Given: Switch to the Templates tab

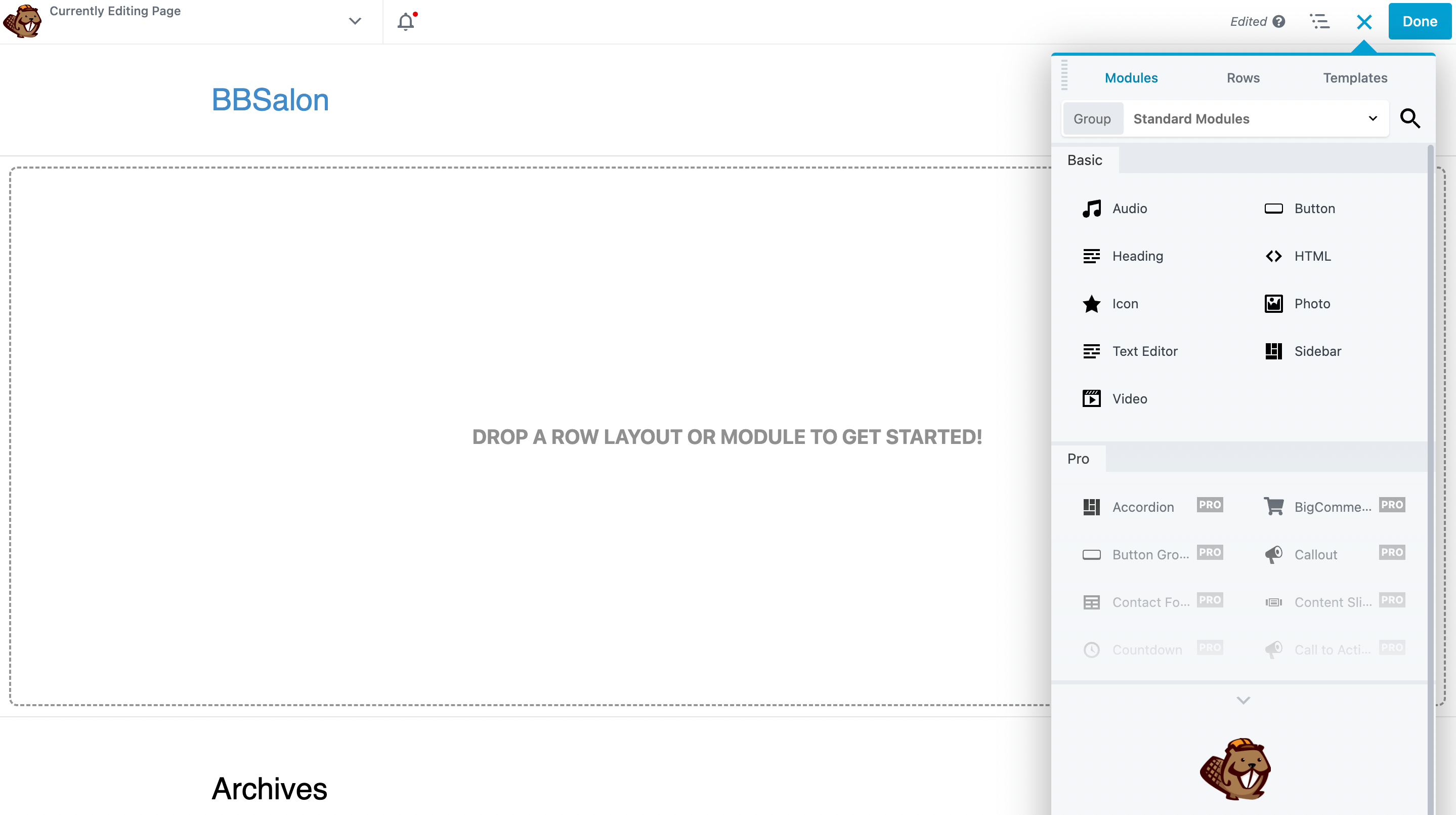Looking at the screenshot, I should click(1355, 78).
